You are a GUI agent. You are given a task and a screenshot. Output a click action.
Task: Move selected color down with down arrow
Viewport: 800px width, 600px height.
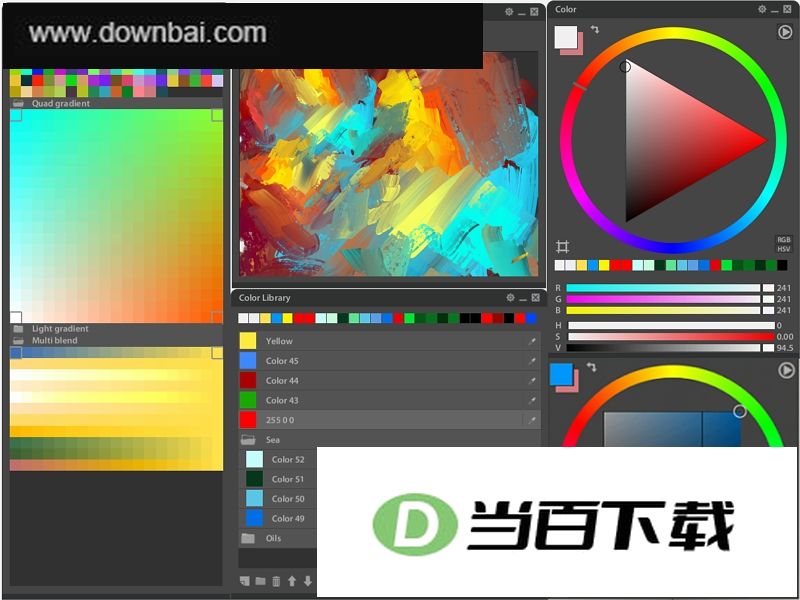[308, 581]
